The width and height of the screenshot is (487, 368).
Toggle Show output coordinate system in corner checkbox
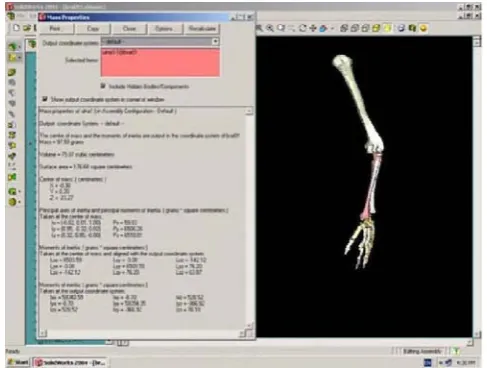tap(45, 99)
